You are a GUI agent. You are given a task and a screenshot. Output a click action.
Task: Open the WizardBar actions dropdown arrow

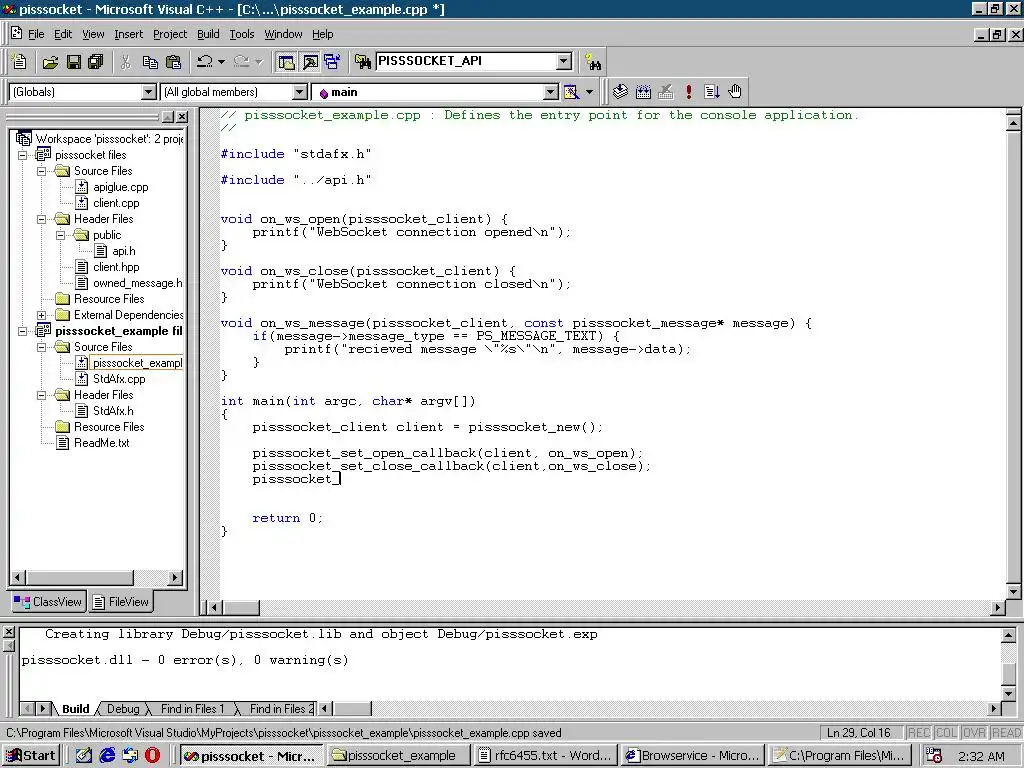[x=589, y=91]
